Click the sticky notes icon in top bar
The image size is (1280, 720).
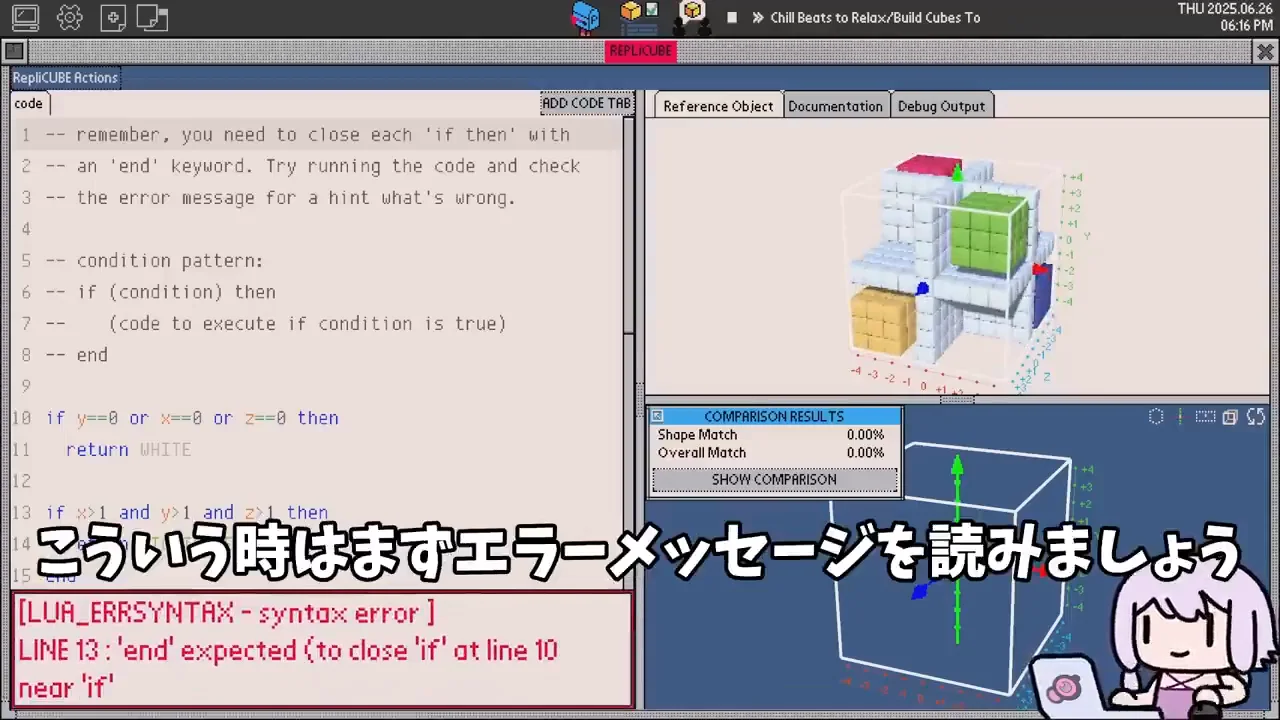click(x=152, y=17)
